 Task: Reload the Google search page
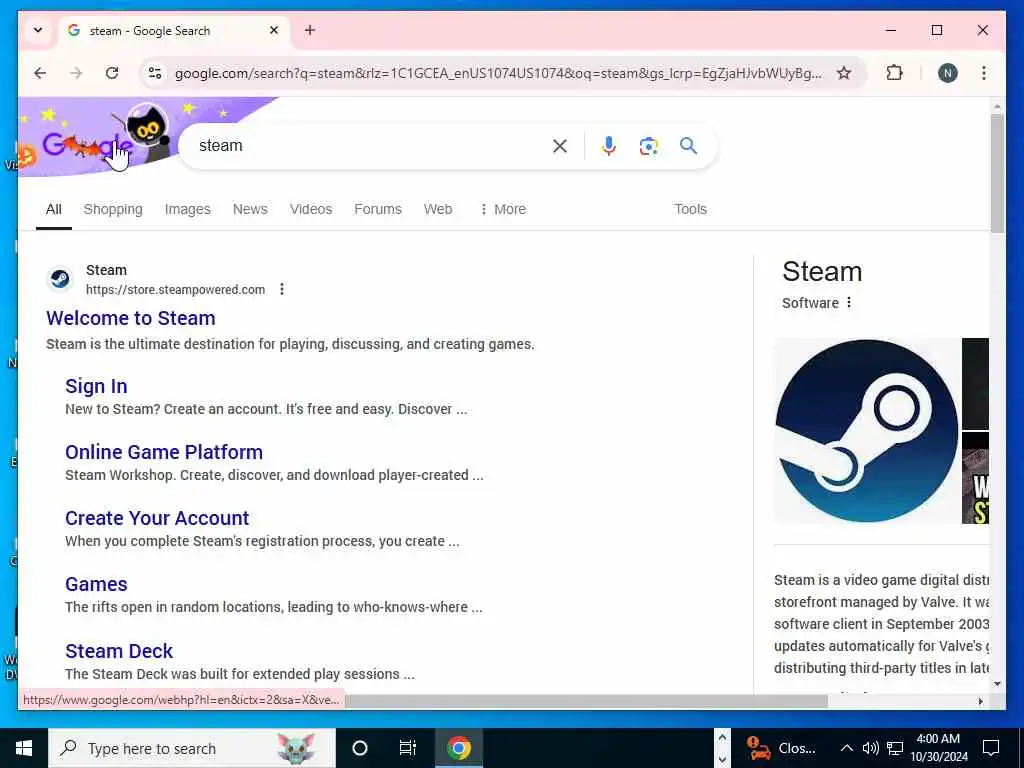click(112, 73)
